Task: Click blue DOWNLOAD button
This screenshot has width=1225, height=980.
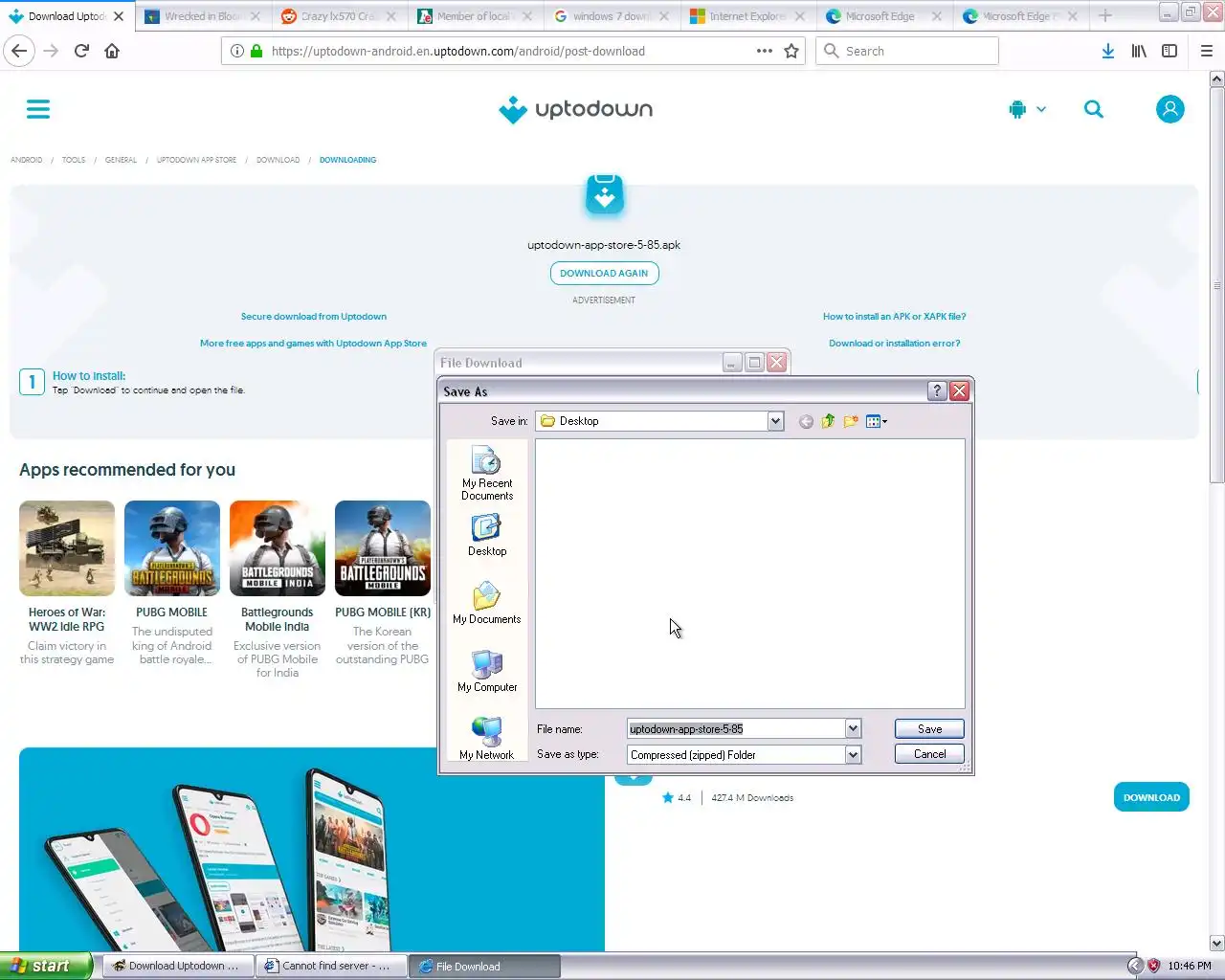Action: tap(1151, 797)
